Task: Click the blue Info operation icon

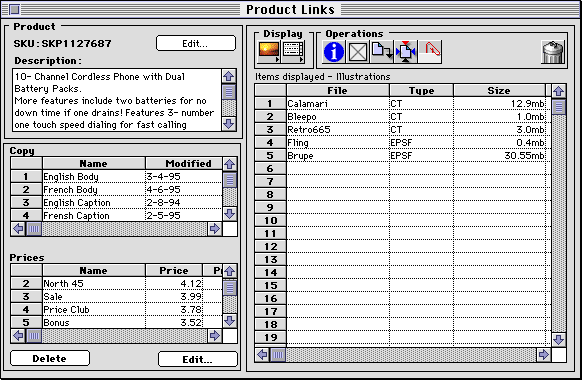Action: click(333, 52)
